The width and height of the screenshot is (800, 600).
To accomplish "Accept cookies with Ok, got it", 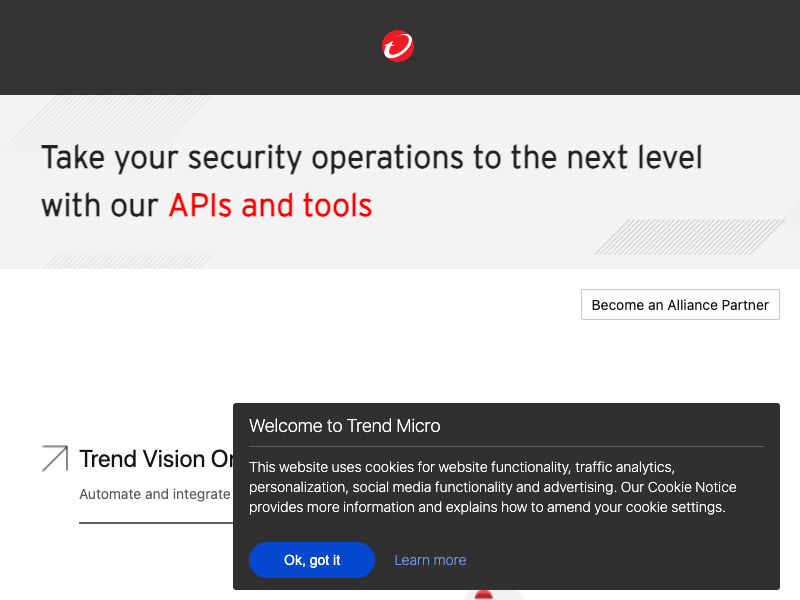I will [312, 560].
